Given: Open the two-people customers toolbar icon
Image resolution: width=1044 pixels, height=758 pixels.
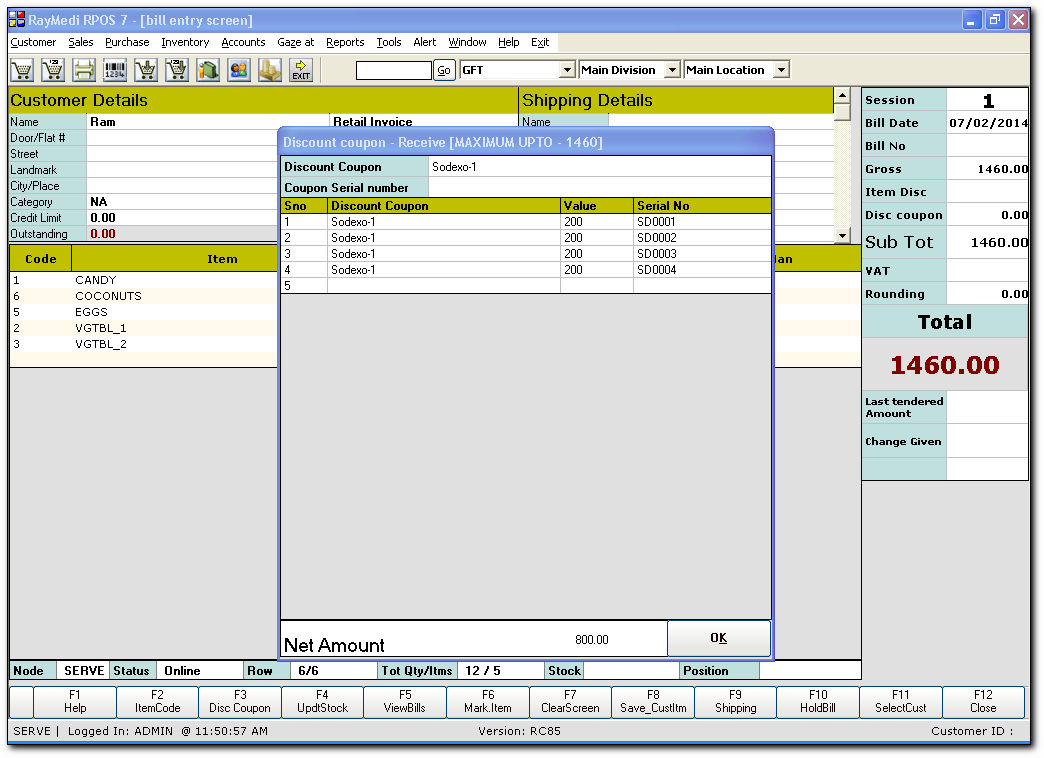Looking at the screenshot, I should 239,70.
